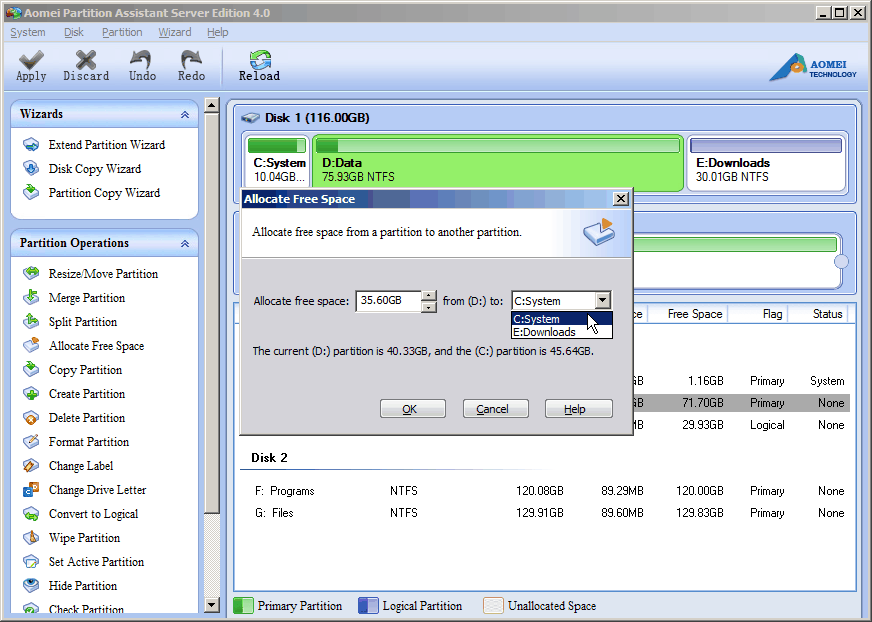Viewport: 872px width, 622px height.
Task: Open Merge Partition operation
Action: [x=86, y=298]
